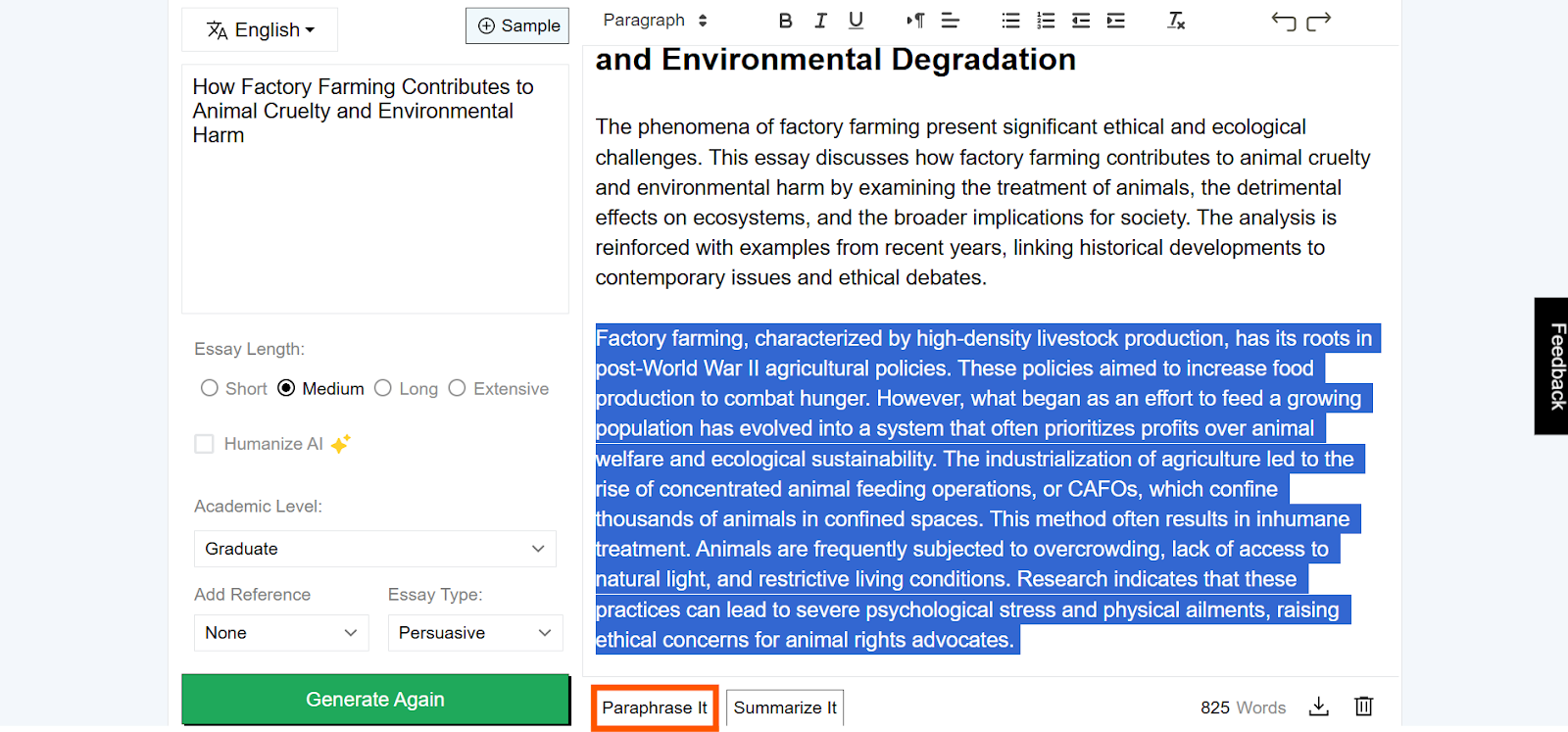
Task: Delete essay with trash icon
Action: coord(1363,707)
